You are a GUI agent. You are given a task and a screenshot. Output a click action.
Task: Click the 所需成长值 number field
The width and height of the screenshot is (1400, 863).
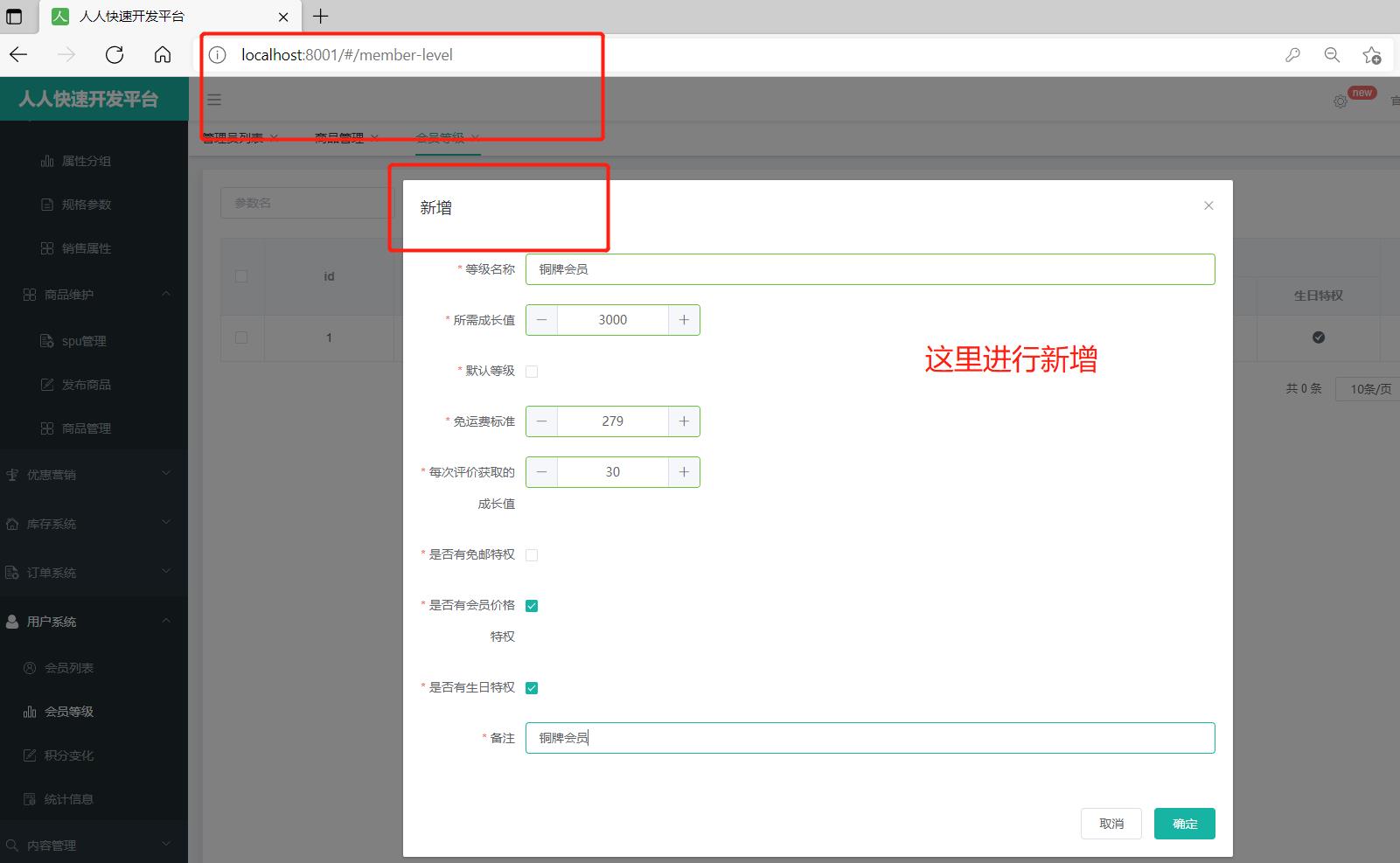pyautogui.click(x=613, y=320)
